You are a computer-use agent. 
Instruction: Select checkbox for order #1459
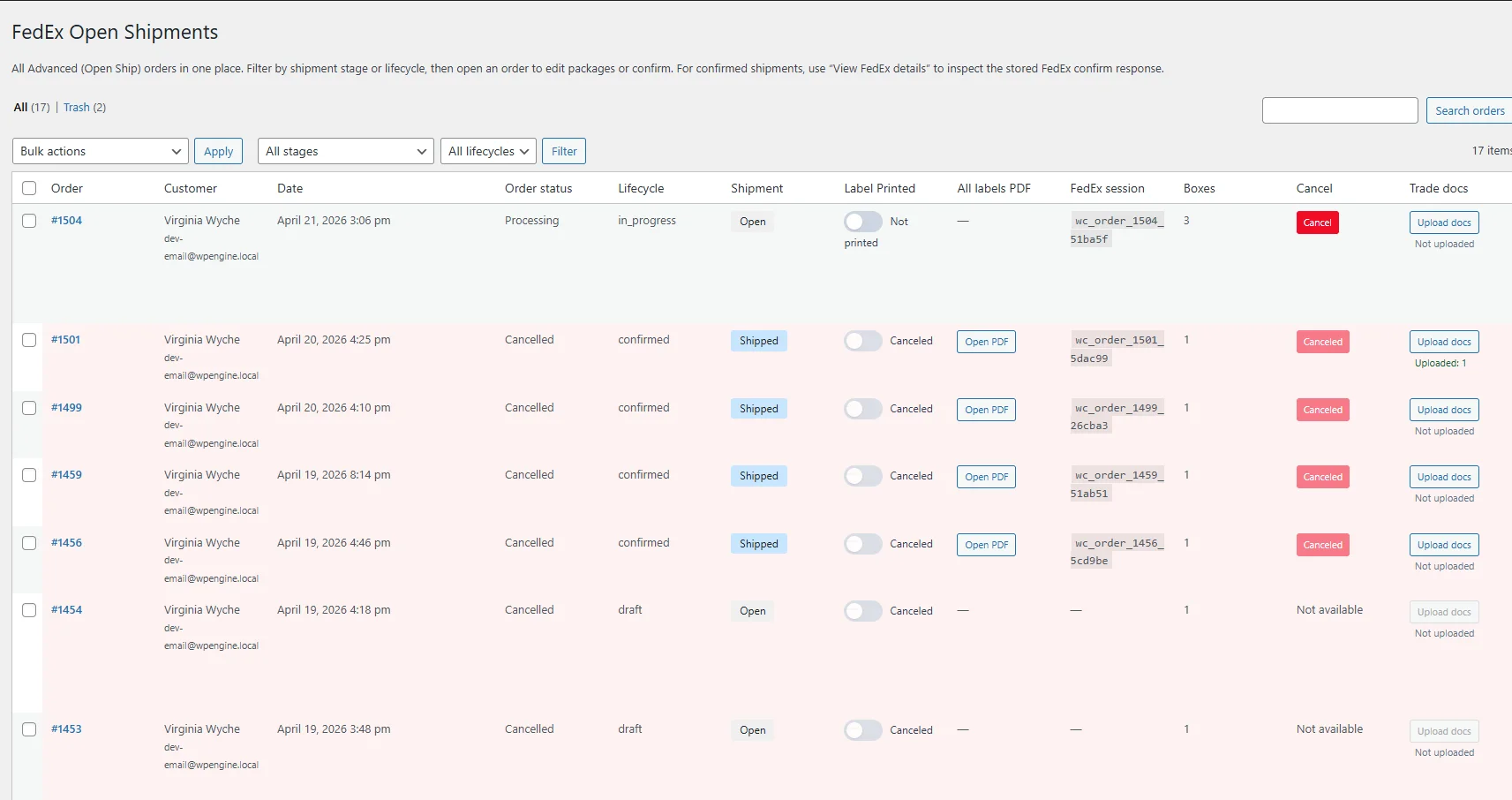pos(29,475)
